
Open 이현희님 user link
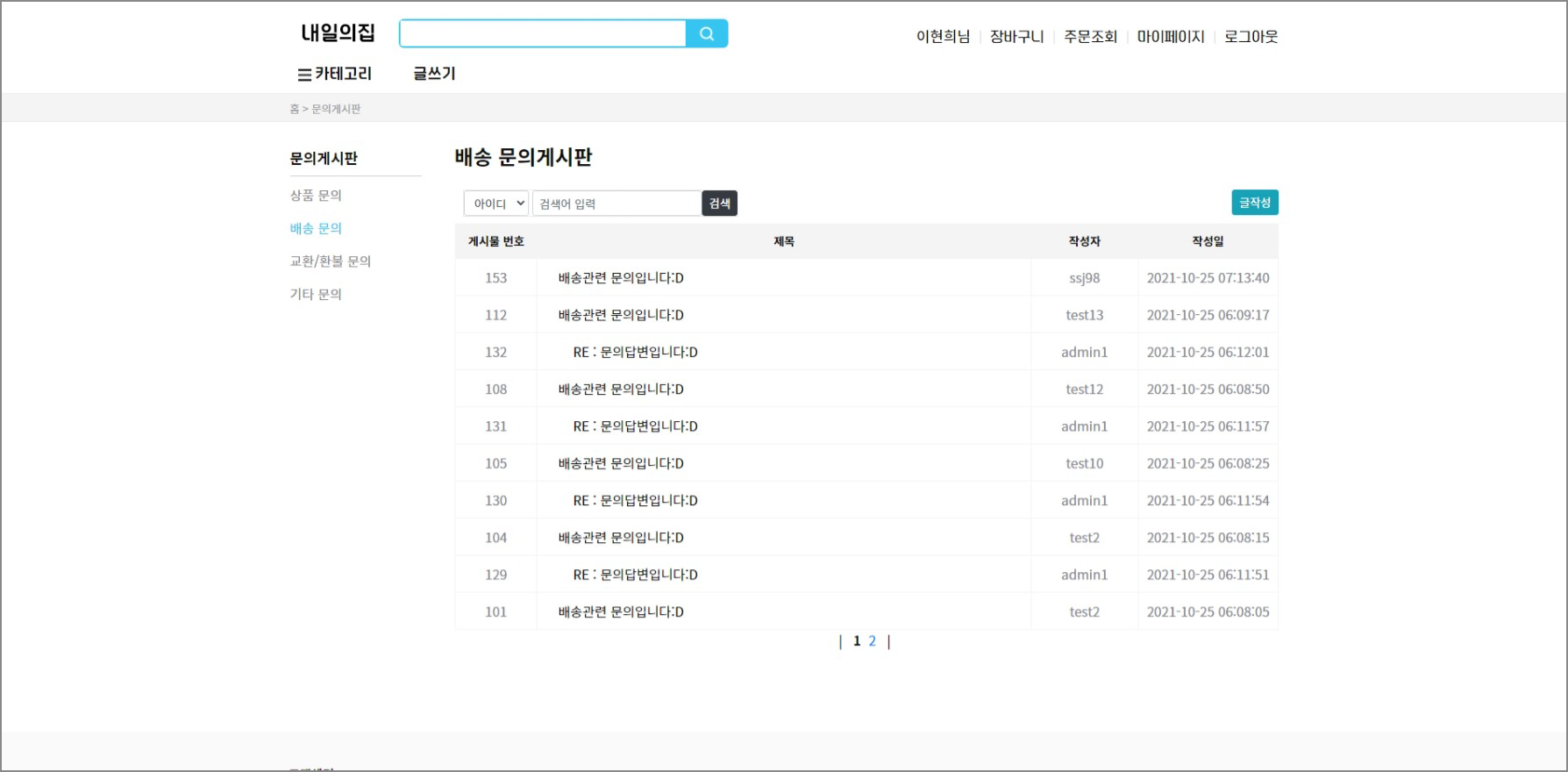click(944, 37)
